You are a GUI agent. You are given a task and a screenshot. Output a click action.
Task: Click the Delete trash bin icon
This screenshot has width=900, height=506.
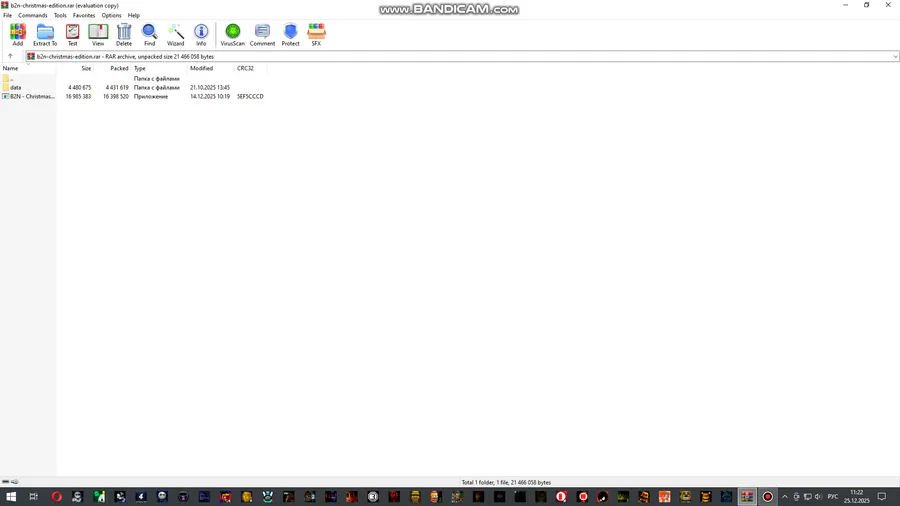click(x=124, y=34)
